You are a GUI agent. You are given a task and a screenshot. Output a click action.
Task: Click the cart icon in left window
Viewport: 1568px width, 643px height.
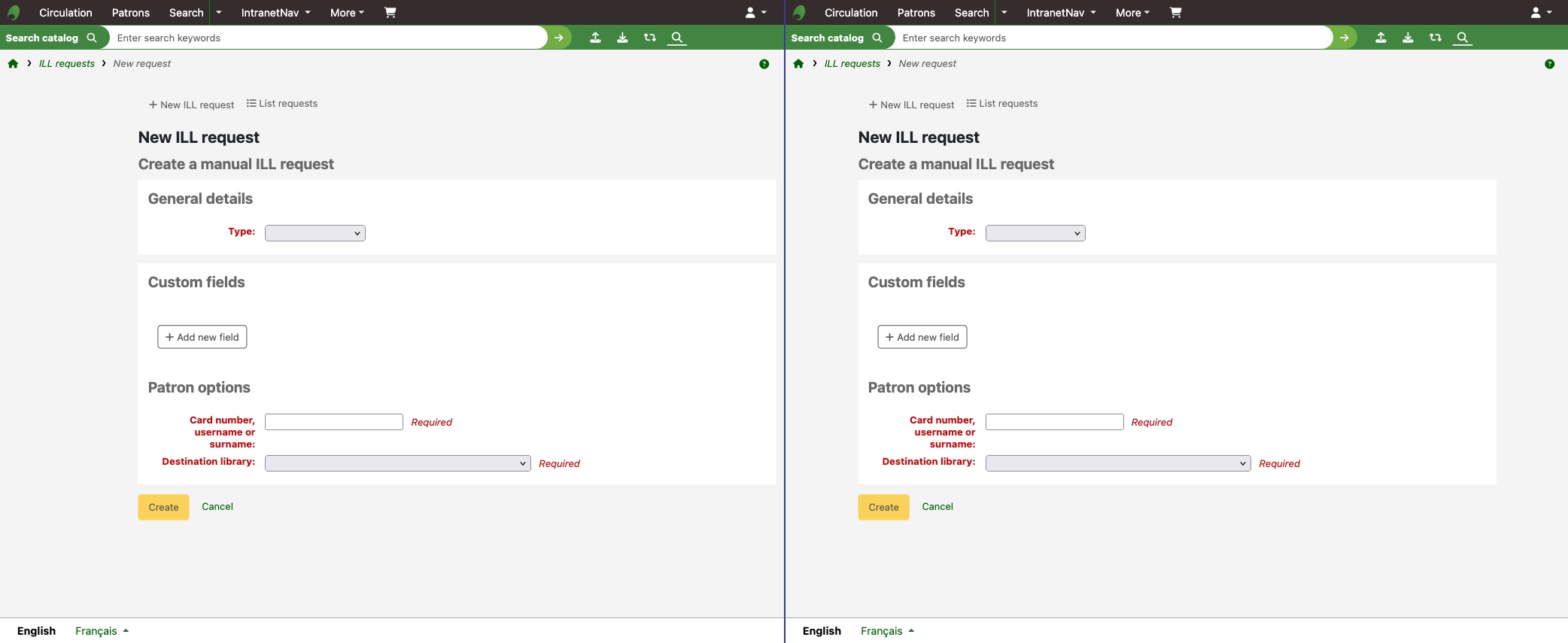coord(390,12)
